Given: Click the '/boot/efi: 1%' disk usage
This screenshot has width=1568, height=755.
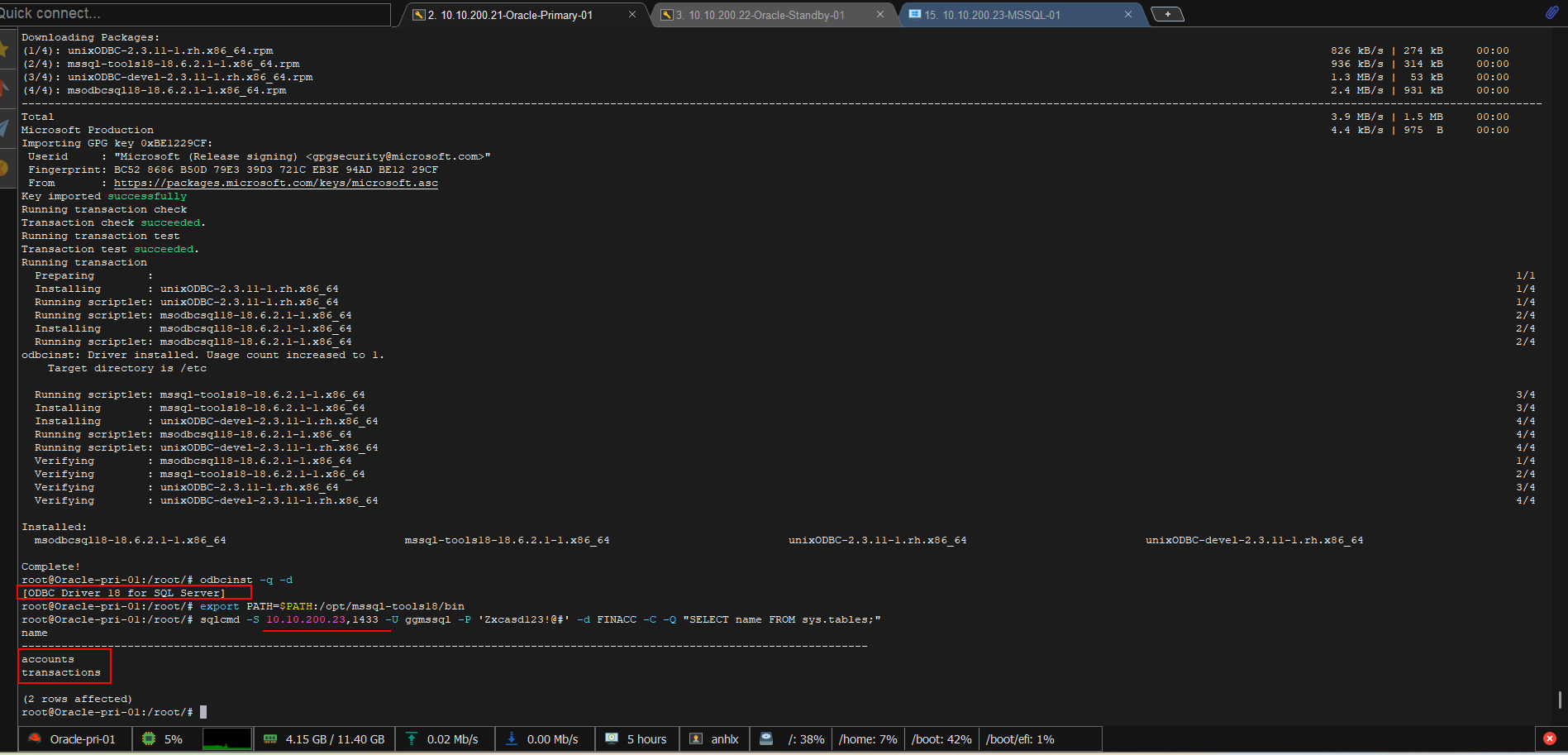Looking at the screenshot, I should pyautogui.click(x=1020, y=739).
